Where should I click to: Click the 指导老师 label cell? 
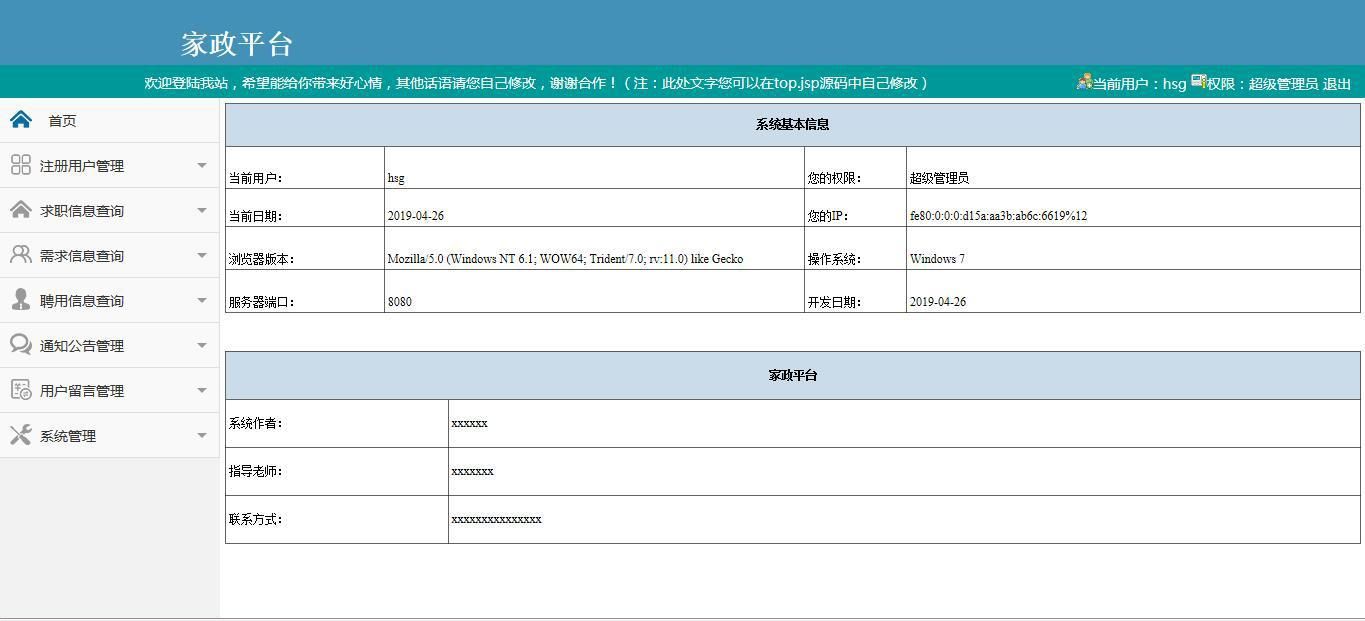(337, 471)
